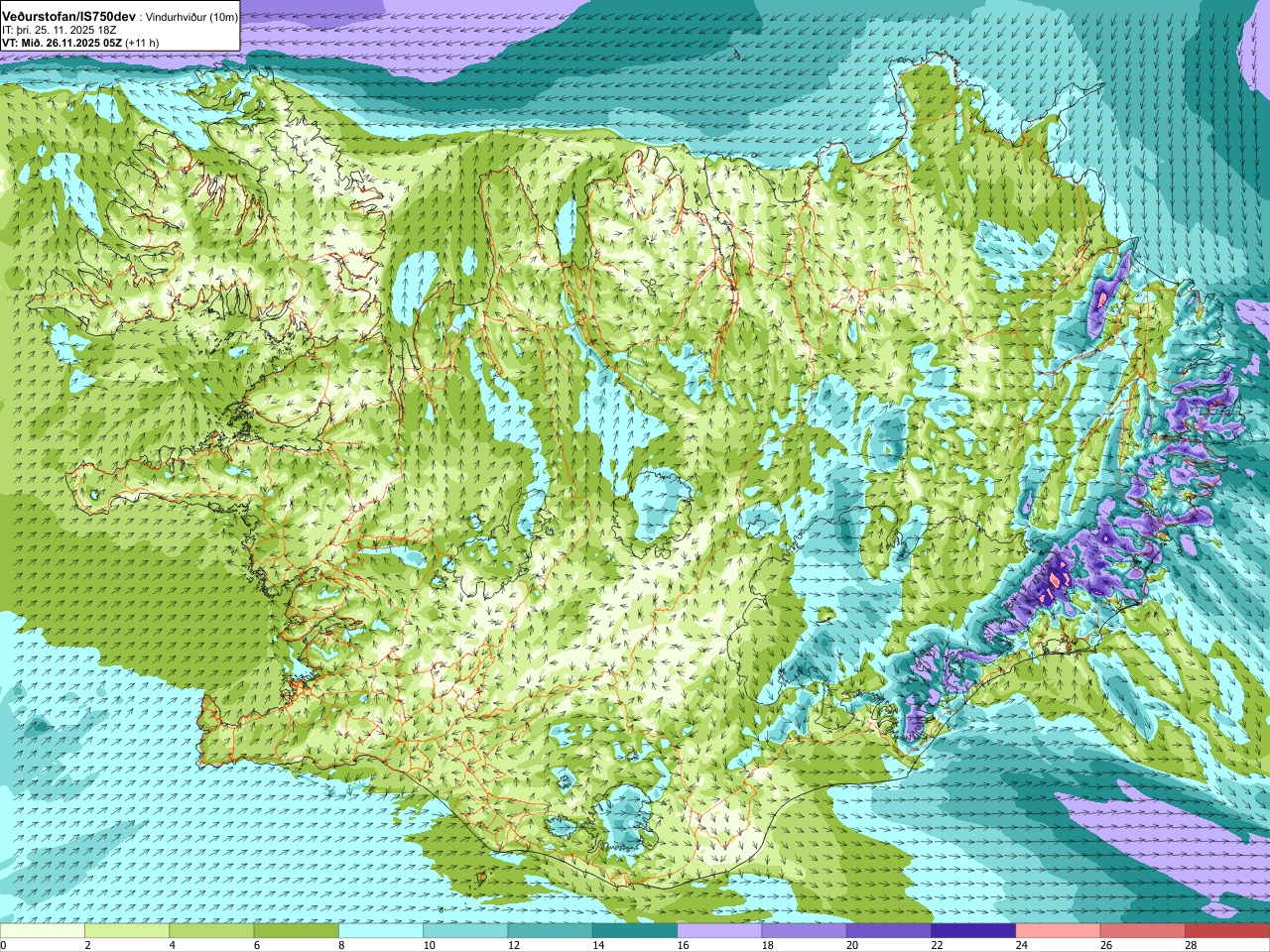Screen dimensions: 1270x952
Task: Click the '(+11 h)' forecast offset text
Action: point(141,43)
